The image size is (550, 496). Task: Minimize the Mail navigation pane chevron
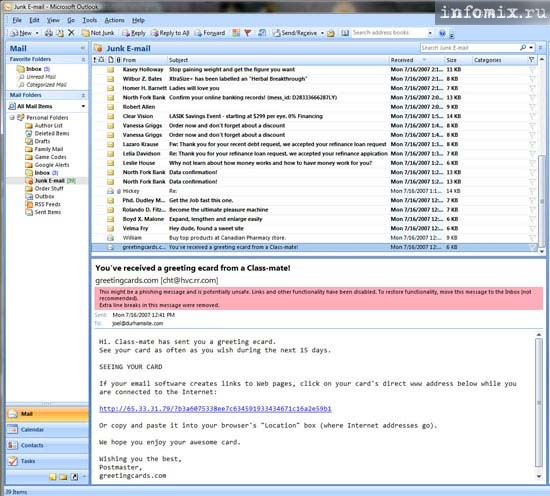83,48
